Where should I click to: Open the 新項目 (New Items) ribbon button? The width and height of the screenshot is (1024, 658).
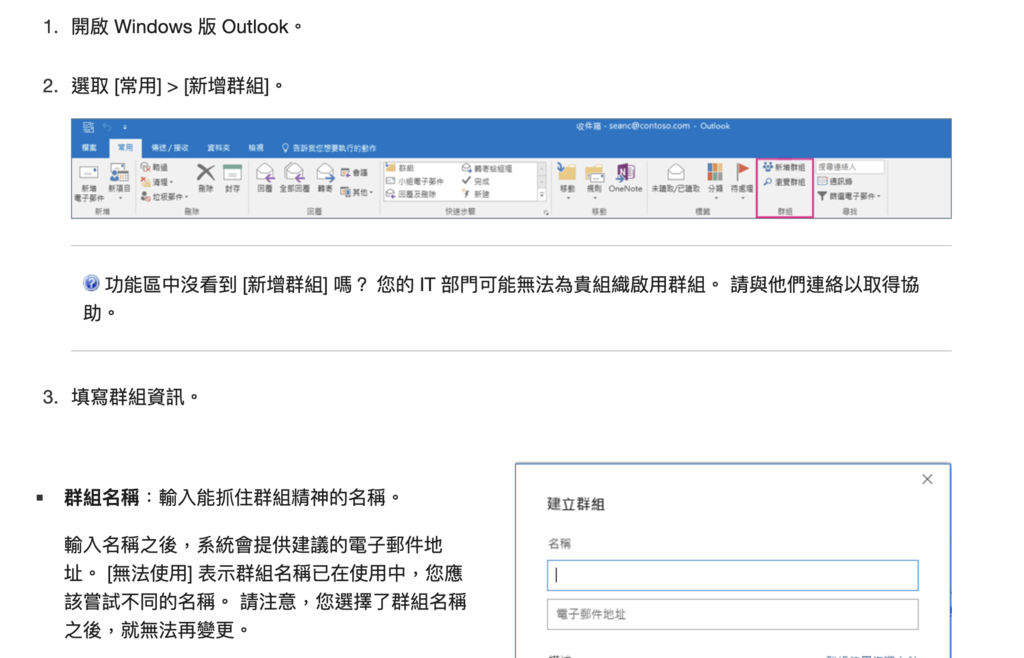(119, 181)
